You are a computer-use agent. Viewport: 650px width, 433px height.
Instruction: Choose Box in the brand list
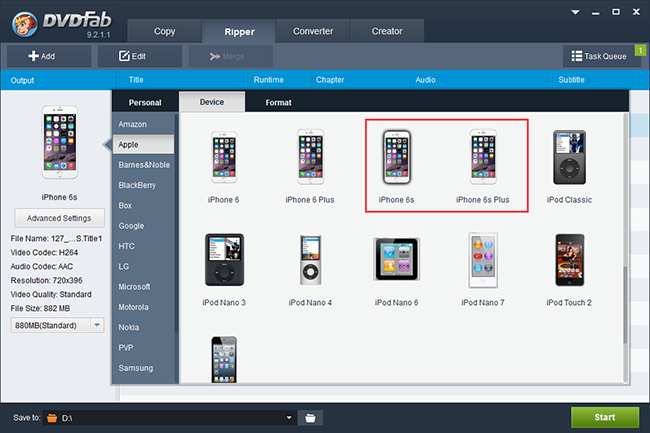143,205
